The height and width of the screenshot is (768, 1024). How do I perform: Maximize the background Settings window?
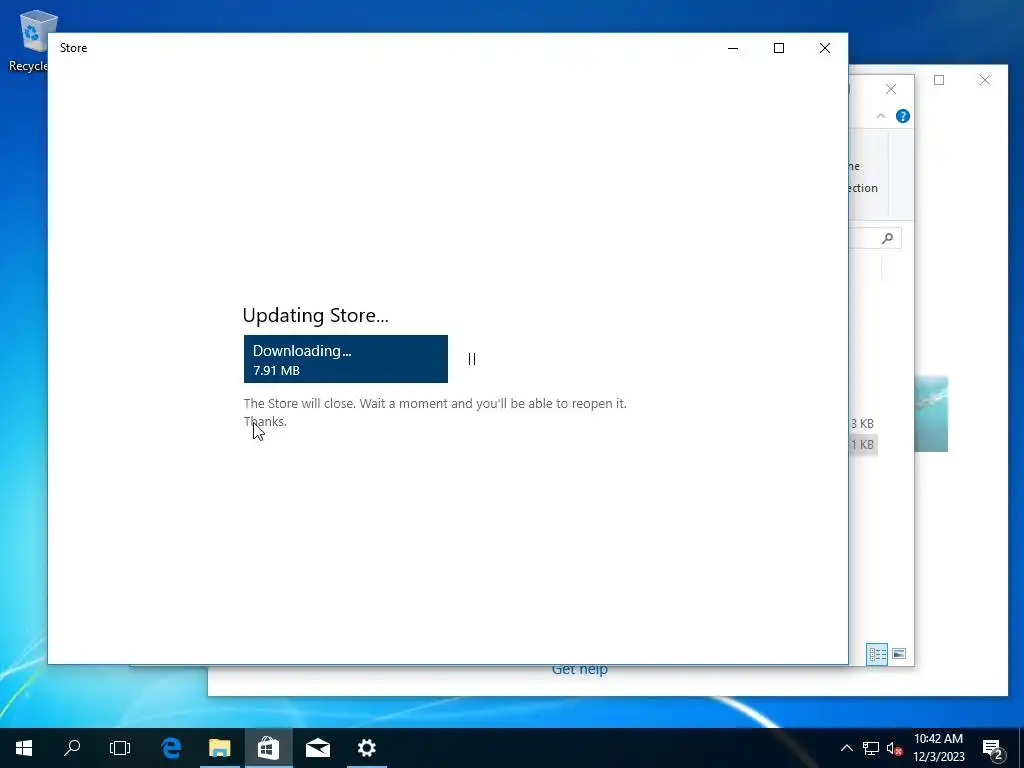(938, 80)
